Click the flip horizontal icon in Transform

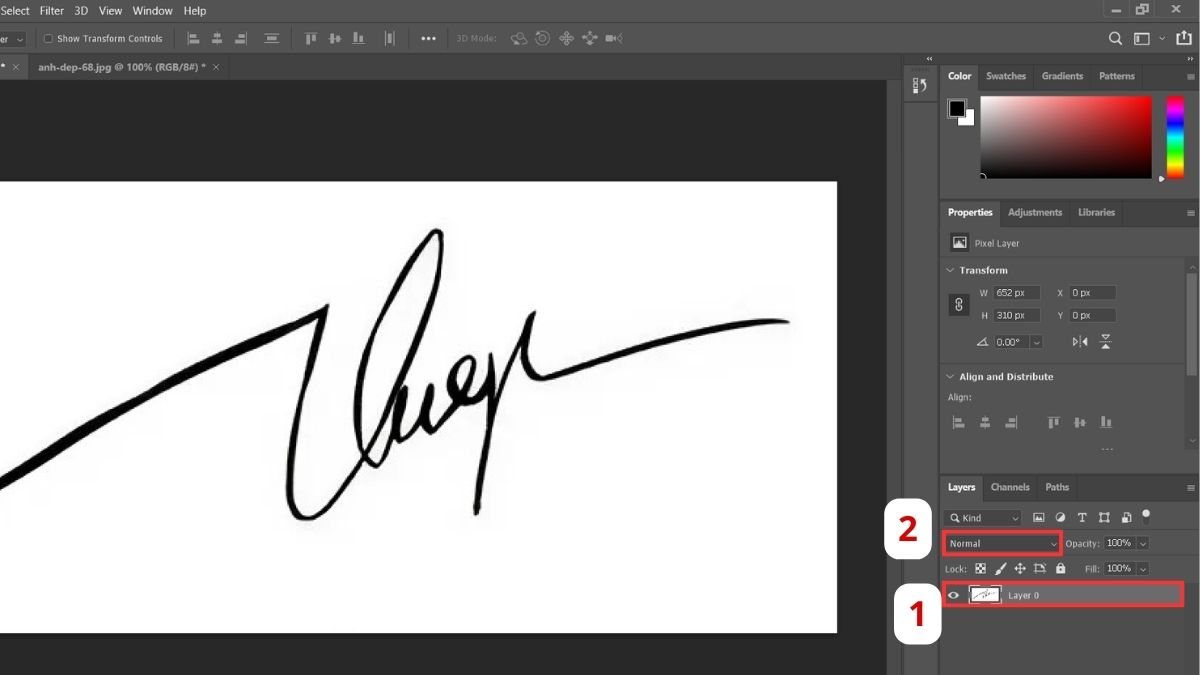click(1080, 342)
